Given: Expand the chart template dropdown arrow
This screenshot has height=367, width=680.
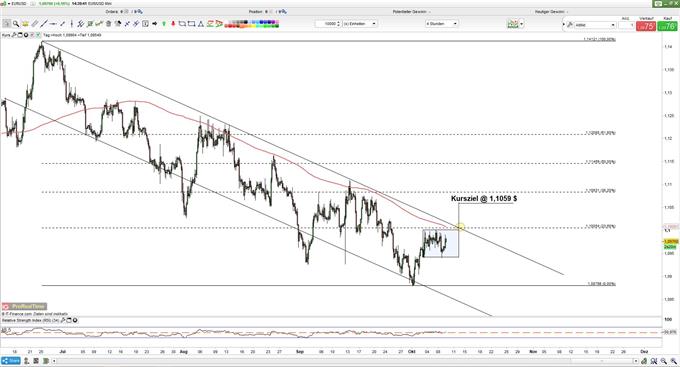Looking at the screenshot, I should [x=522, y=24].
